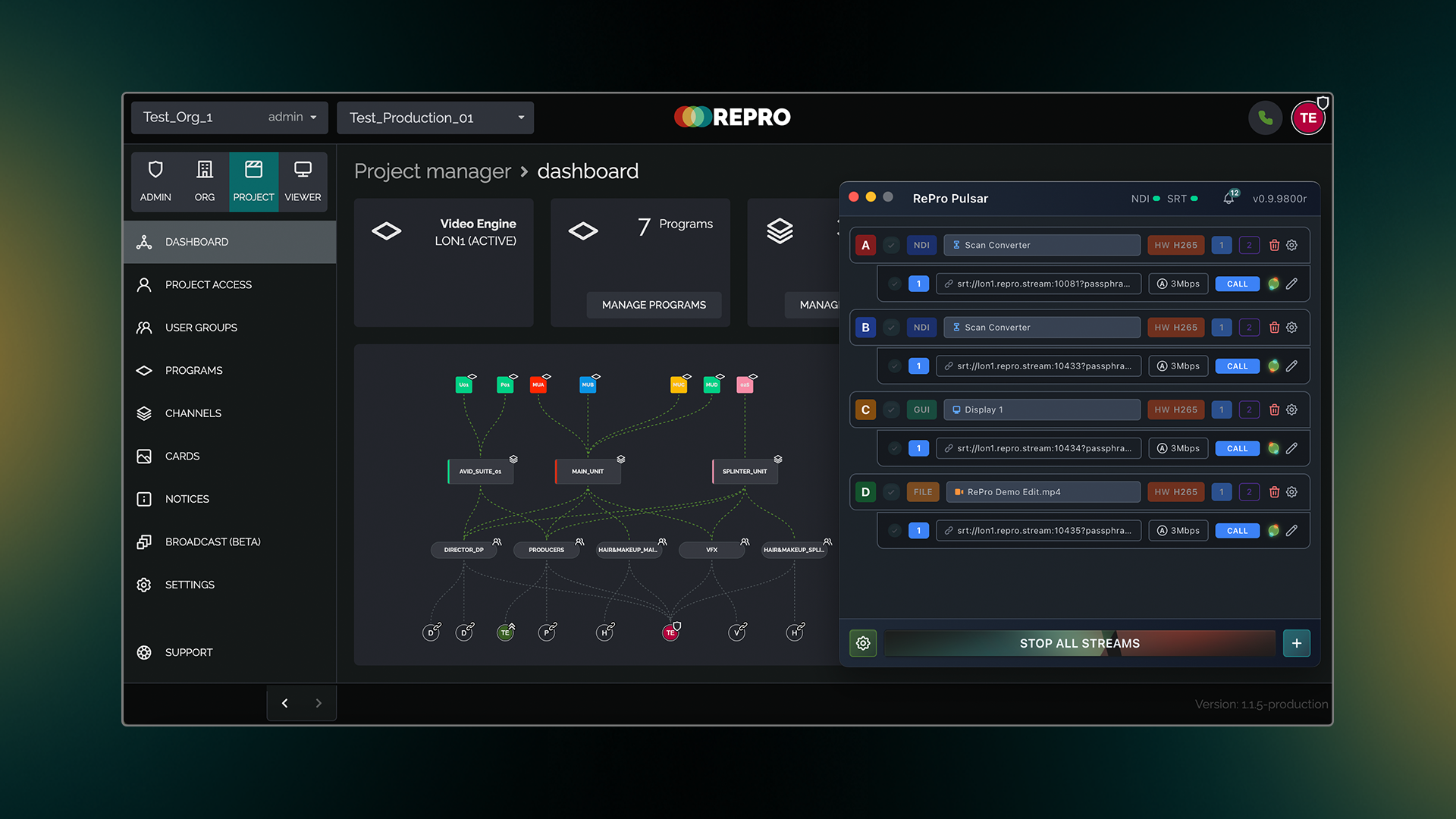Image resolution: width=1456 pixels, height=819 pixels.
Task: Open the RePro Demo Edit.mp4 source selector
Action: click(1043, 492)
